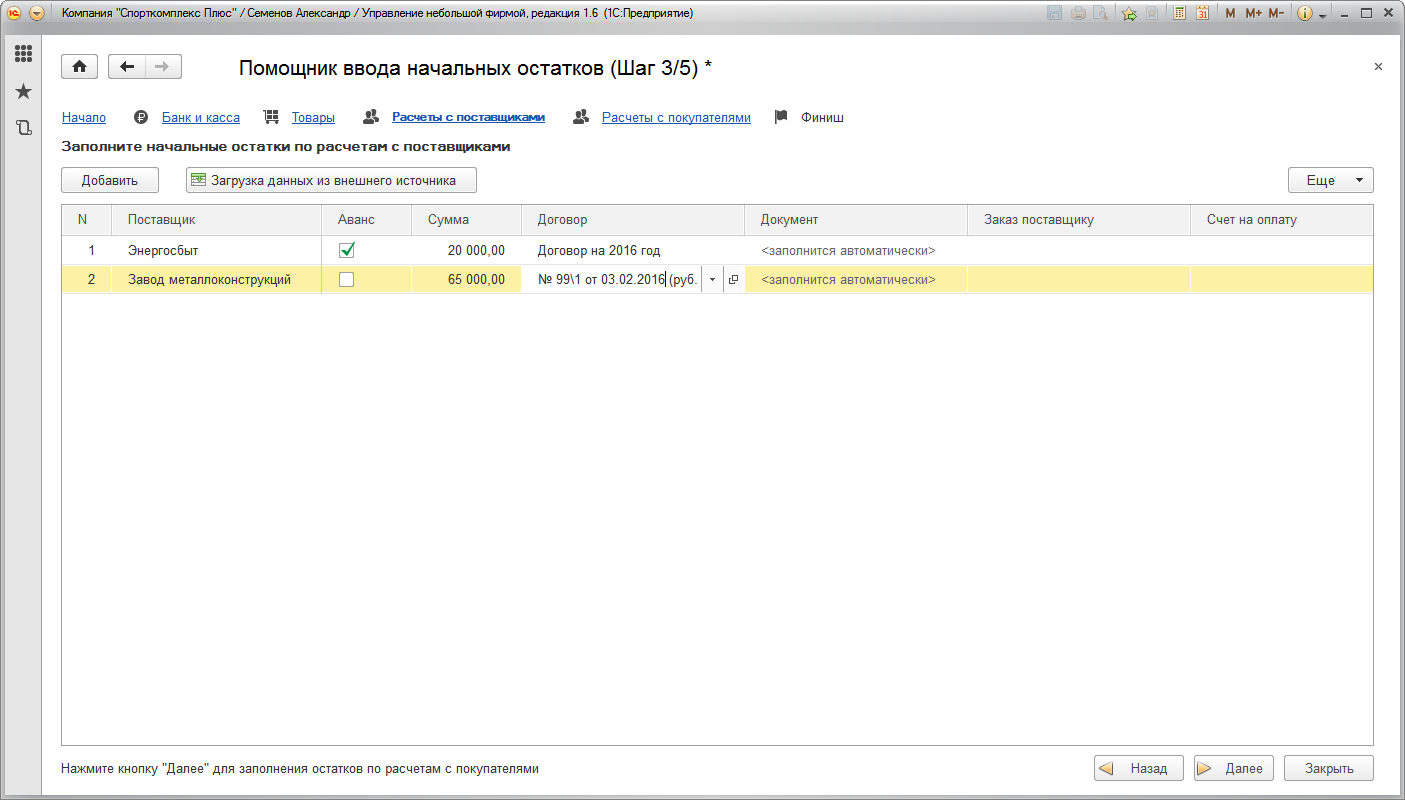Navigate back with the left arrow button

[127, 66]
